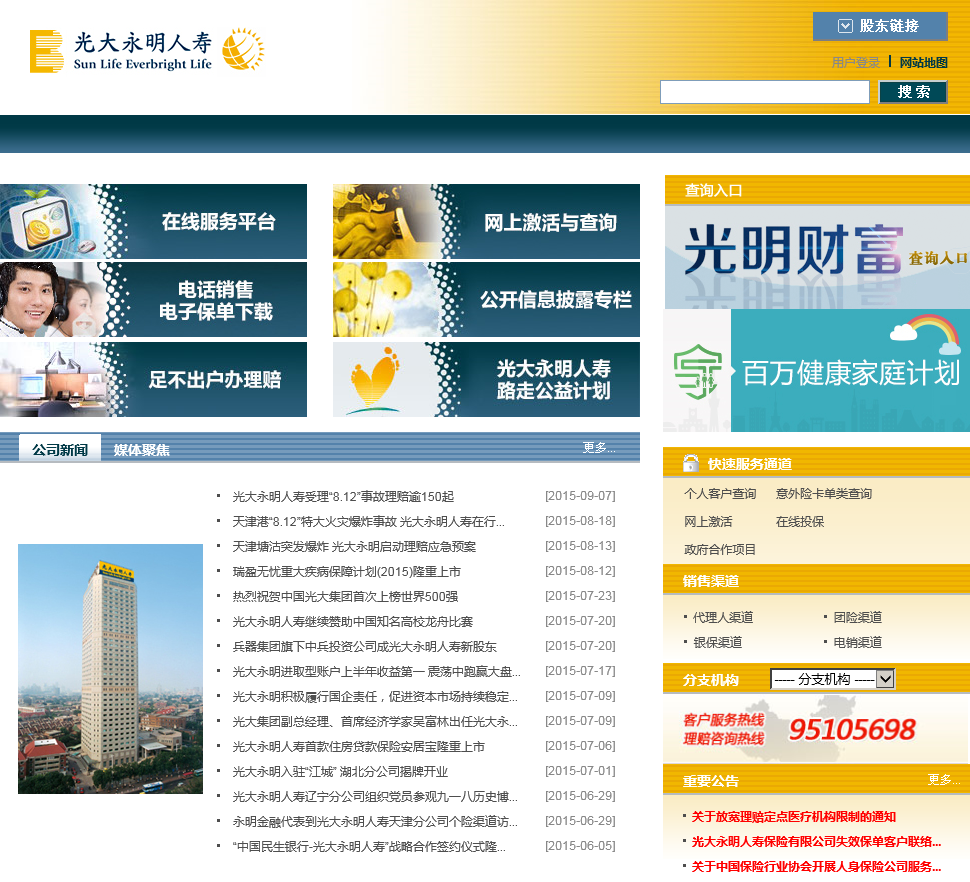This screenshot has width=970, height=882.
Task: Open news 天津塘沽突发爆炸 光大永明启动理赔应急预案
Action: 354,547
